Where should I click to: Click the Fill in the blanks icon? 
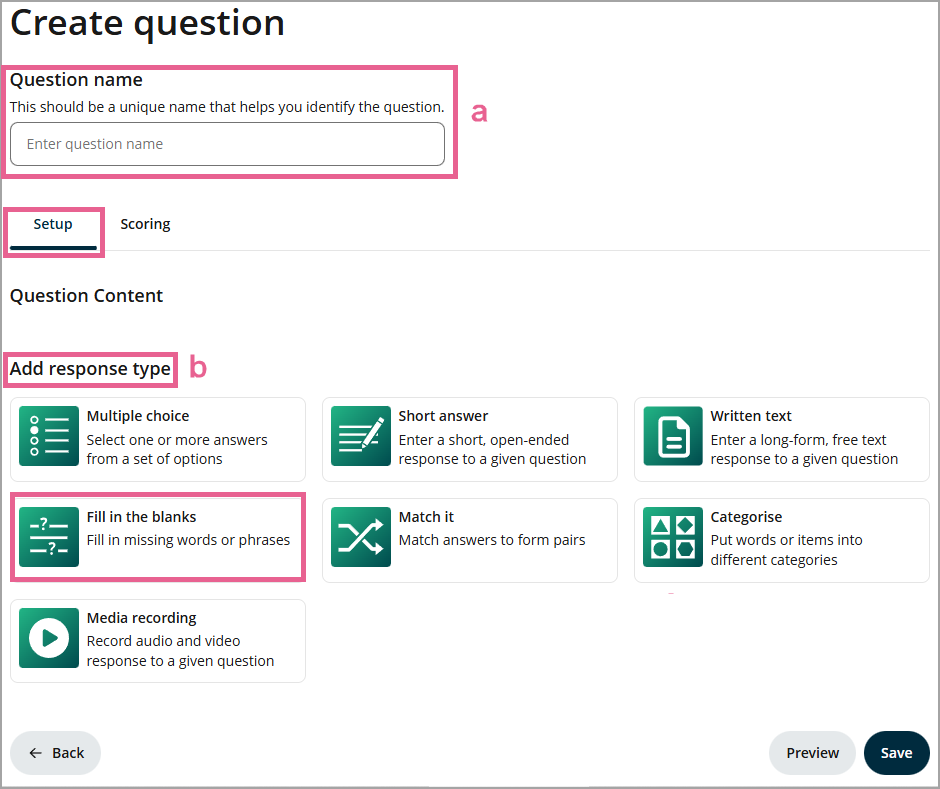tap(49, 538)
